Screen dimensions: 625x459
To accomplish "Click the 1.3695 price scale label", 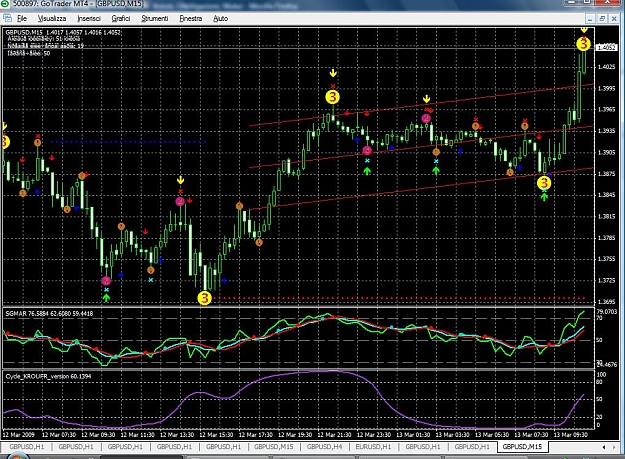I will 606,302.
